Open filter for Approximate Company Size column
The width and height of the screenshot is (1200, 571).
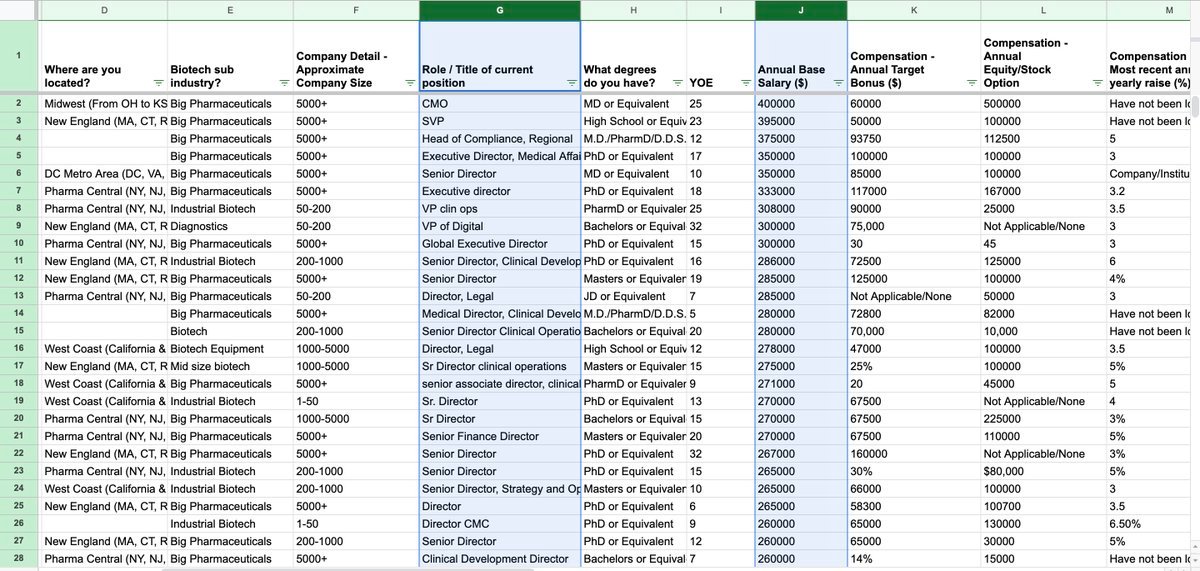[410, 83]
